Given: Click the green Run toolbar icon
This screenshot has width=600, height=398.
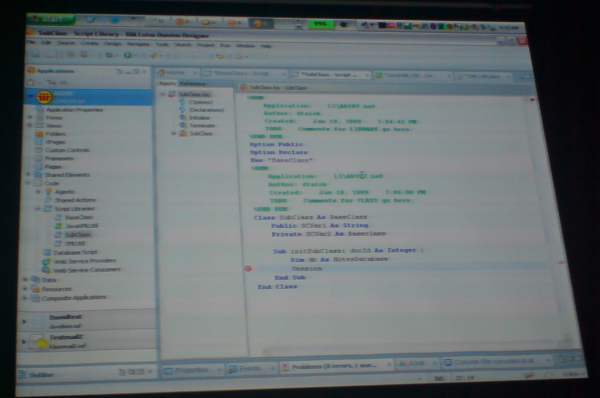Looking at the screenshot, I should pos(128,55).
